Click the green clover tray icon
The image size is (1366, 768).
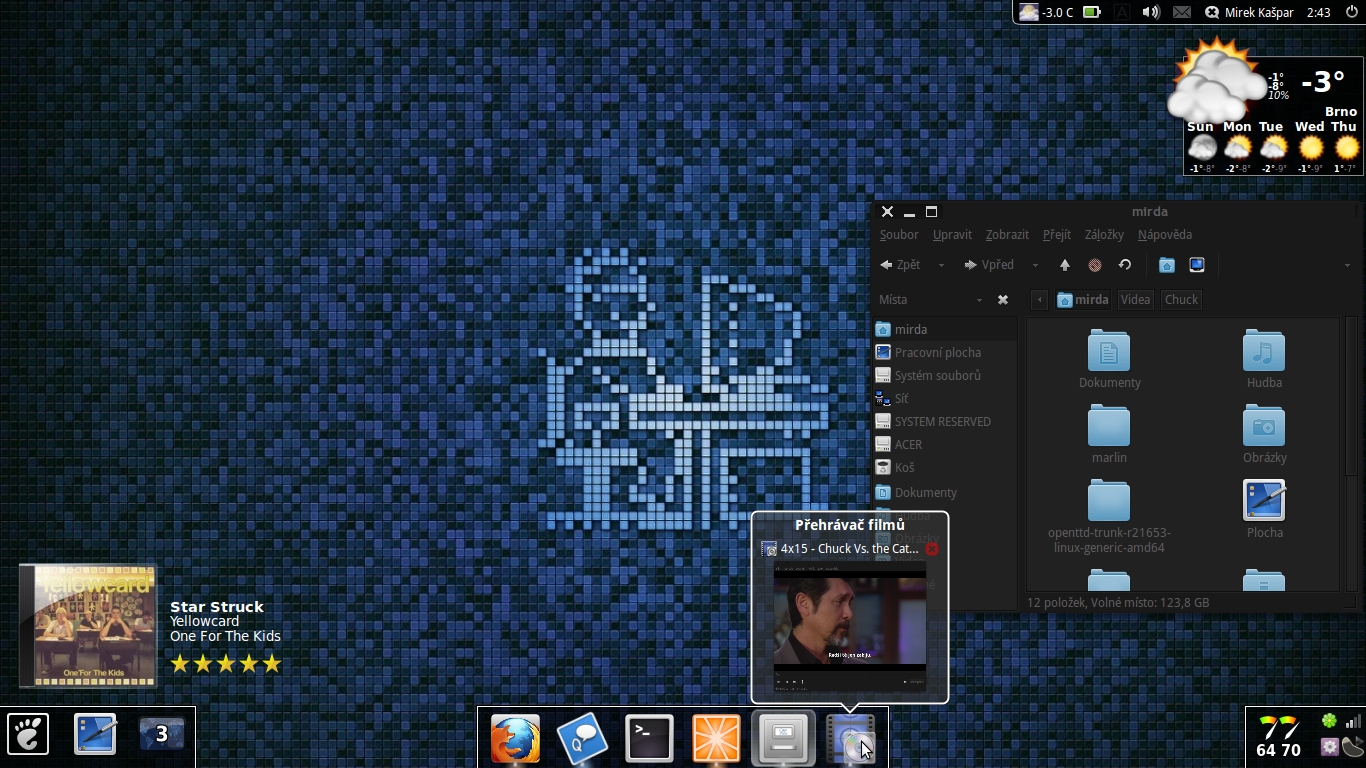pyautogui.click(x=1329, y=721)
